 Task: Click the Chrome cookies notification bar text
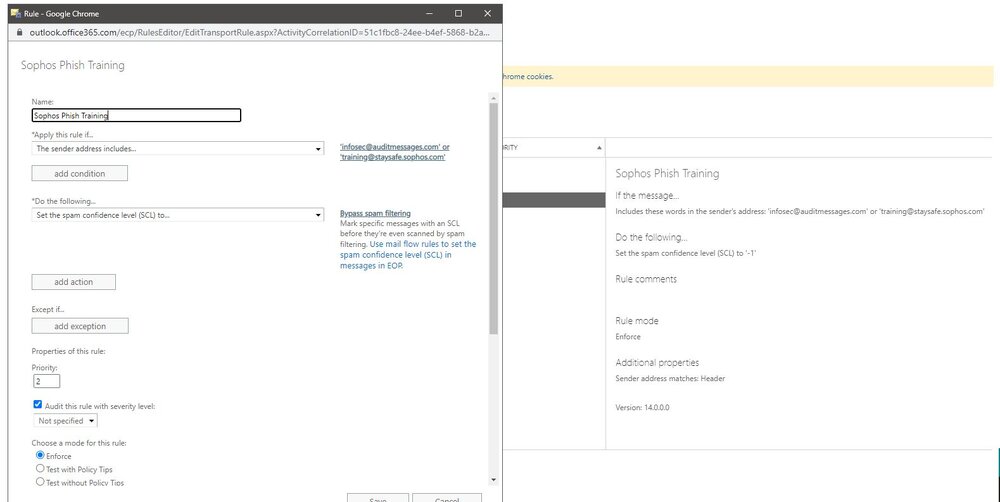tap(528, 77)
